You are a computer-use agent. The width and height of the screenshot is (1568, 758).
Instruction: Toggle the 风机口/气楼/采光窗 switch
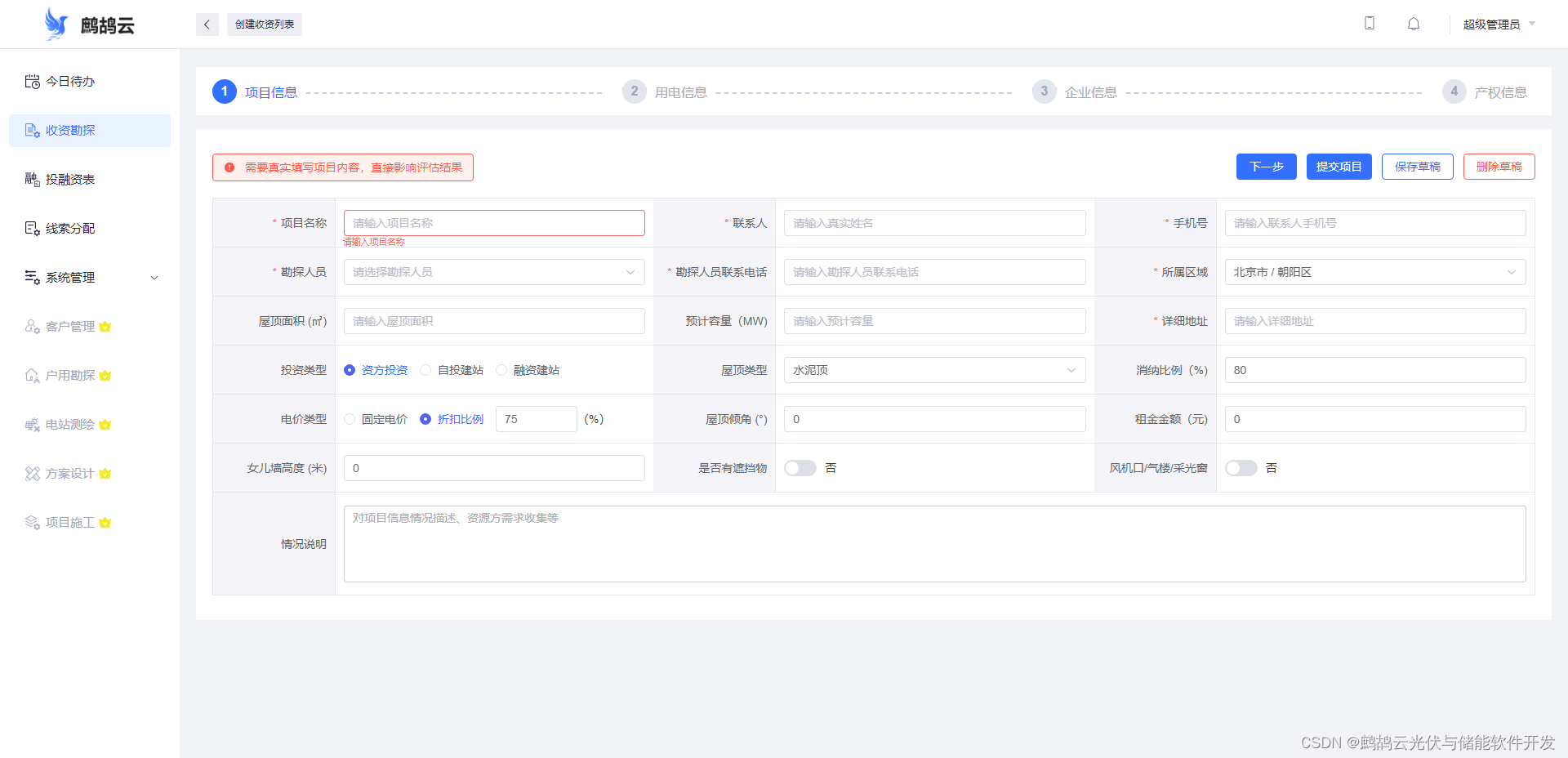pos(1241,468)
